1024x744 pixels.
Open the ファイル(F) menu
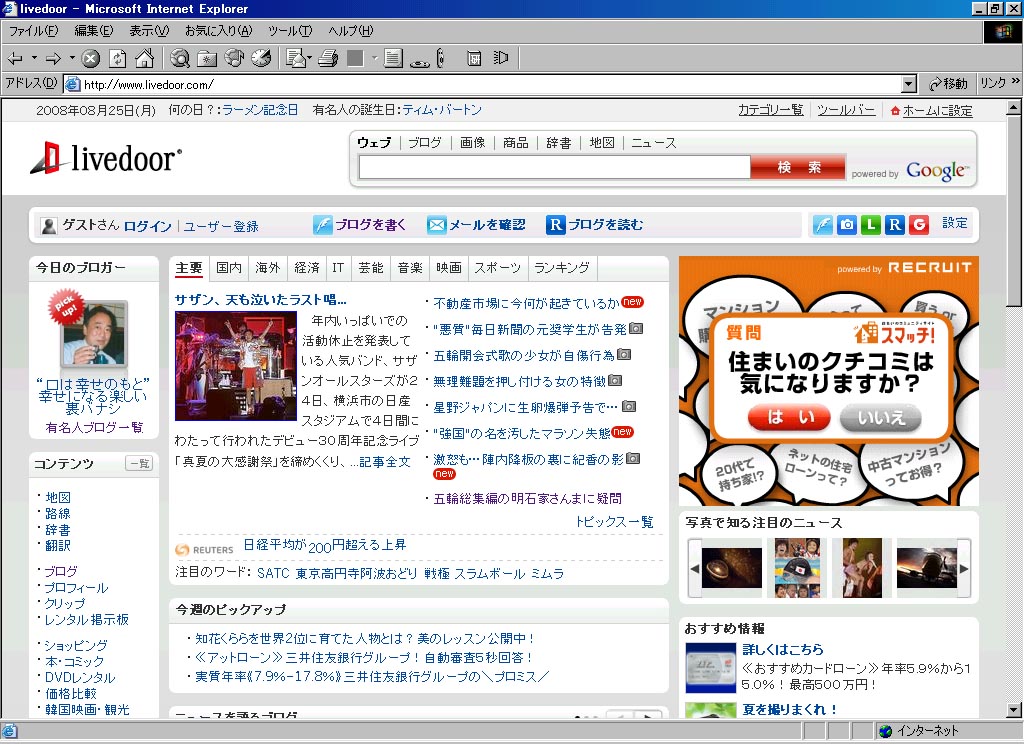pos(33,31)
